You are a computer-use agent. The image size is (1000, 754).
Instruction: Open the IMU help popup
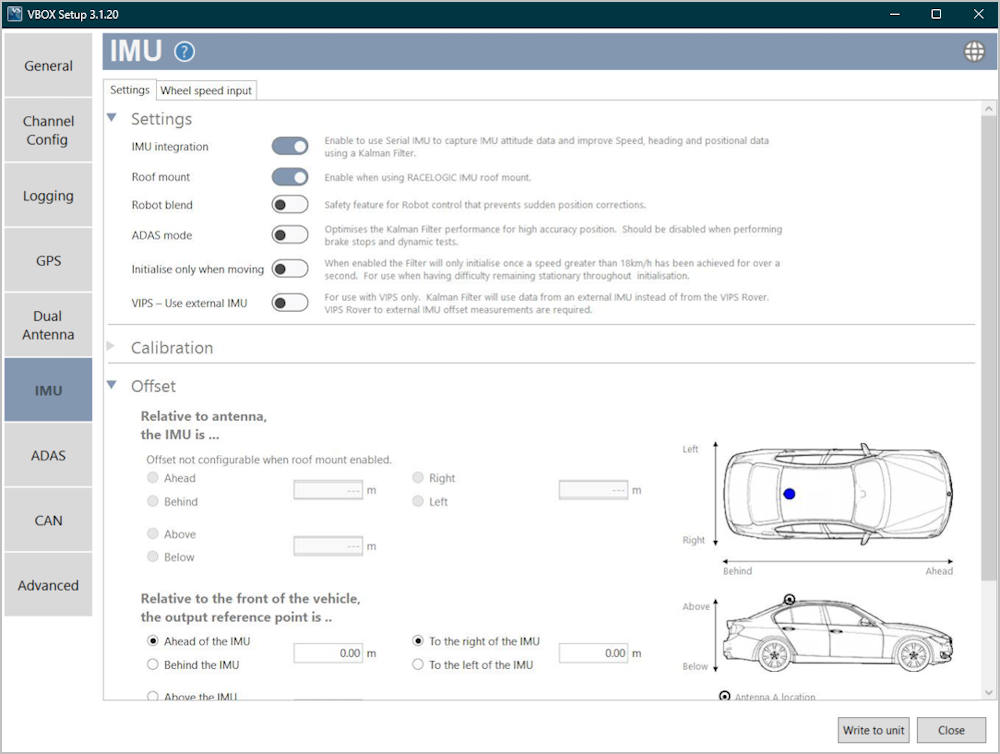(184, 52)
